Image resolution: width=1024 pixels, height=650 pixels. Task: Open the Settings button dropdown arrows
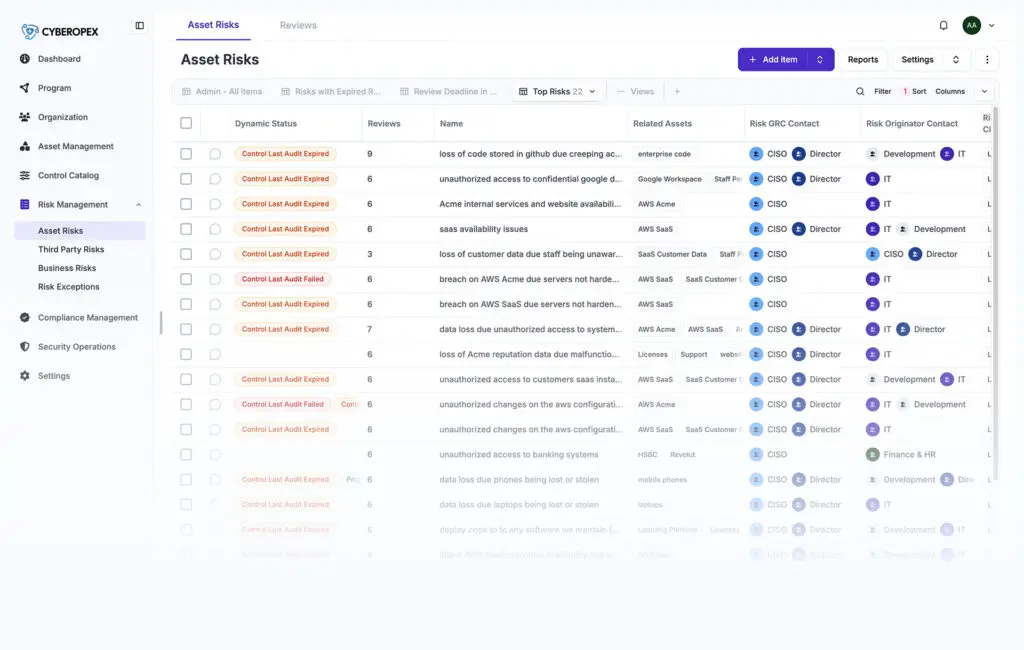click(955, 59)
